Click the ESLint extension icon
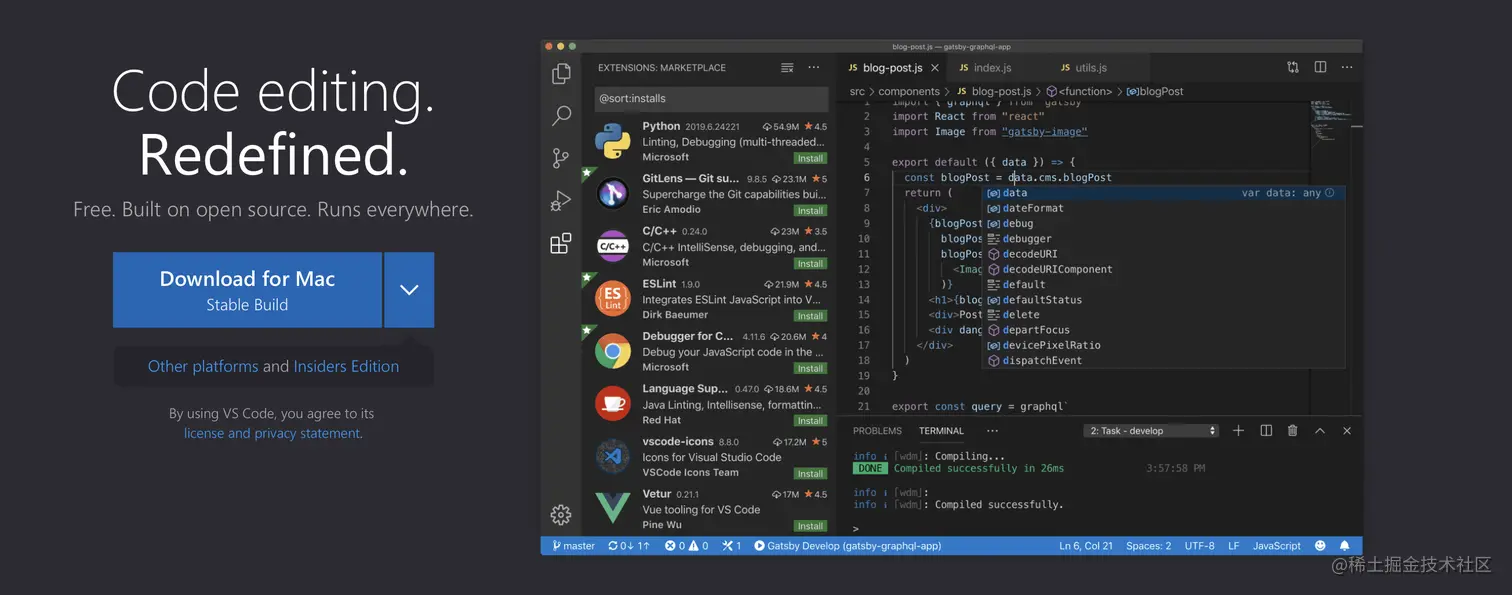This screenshot has width=1512, height=595. tap(612, 298)
